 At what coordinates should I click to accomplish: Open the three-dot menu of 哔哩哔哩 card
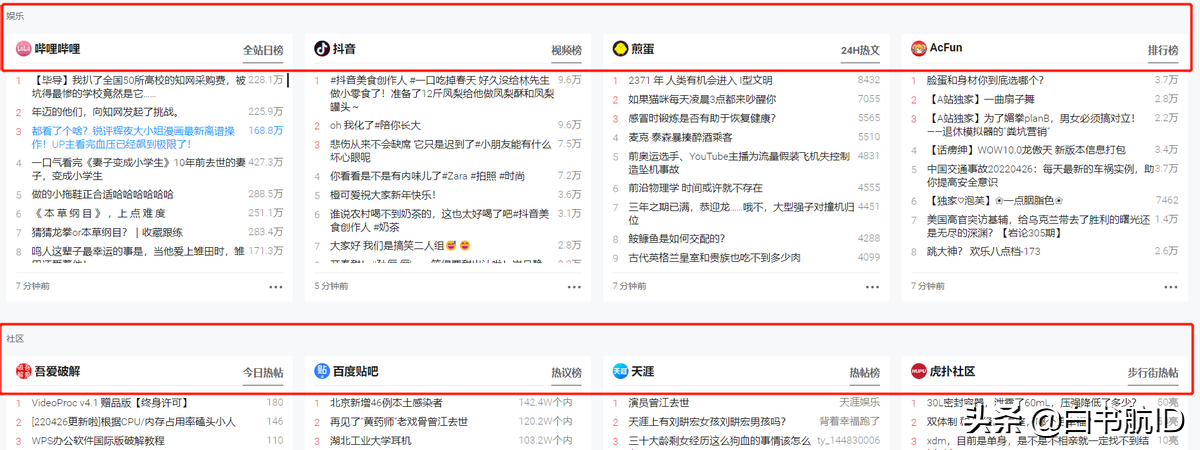pyautogui.click(x=276, y=286)
